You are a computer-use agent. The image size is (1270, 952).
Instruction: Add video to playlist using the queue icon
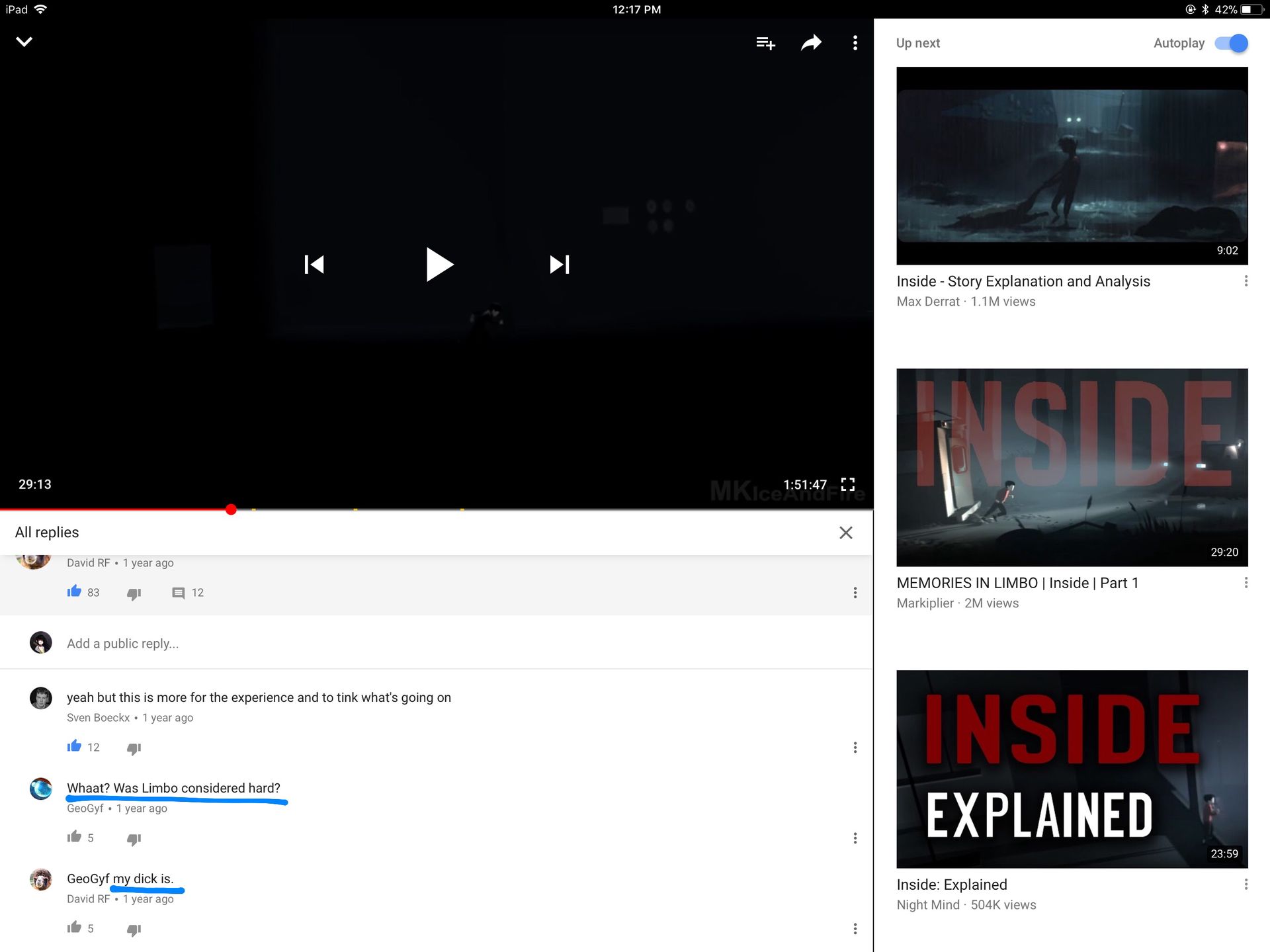765,43
